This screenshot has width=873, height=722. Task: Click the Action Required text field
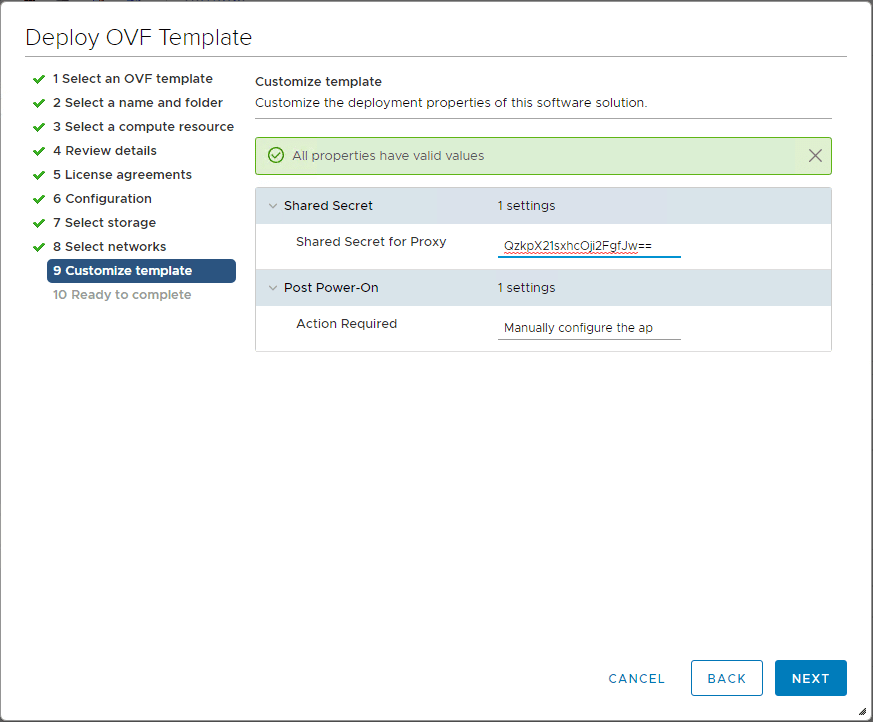point(589,327)
